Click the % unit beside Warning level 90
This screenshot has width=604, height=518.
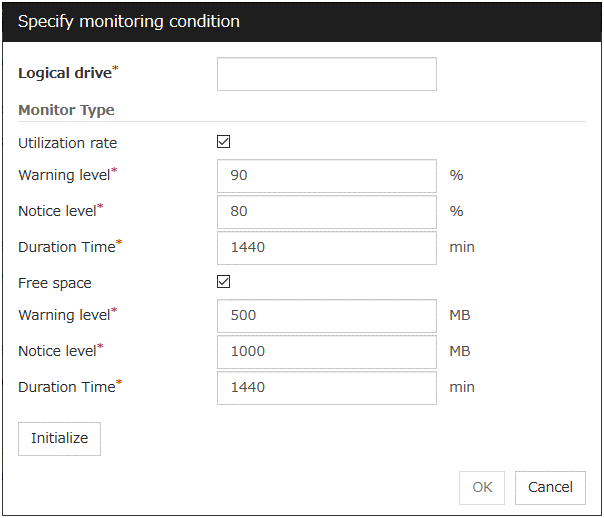point(456,176)
